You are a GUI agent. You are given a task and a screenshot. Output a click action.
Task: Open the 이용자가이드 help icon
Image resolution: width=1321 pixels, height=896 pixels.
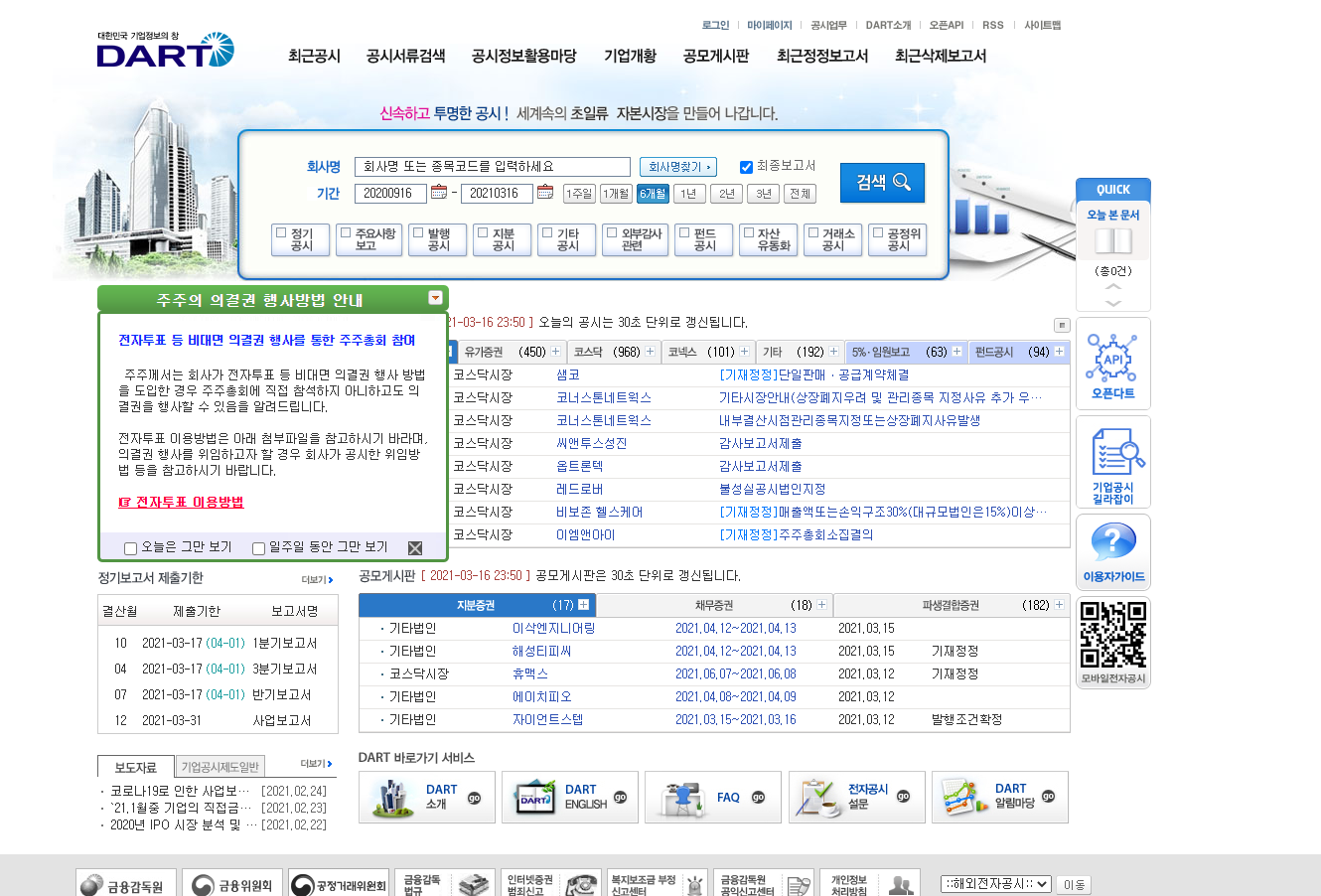pos(1112,552)
